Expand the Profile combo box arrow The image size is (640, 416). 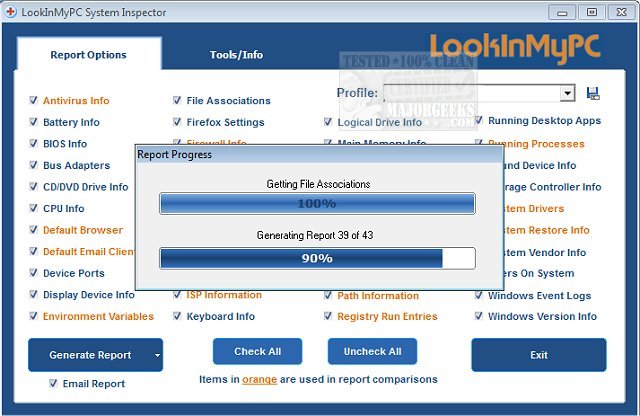[567, 93]
